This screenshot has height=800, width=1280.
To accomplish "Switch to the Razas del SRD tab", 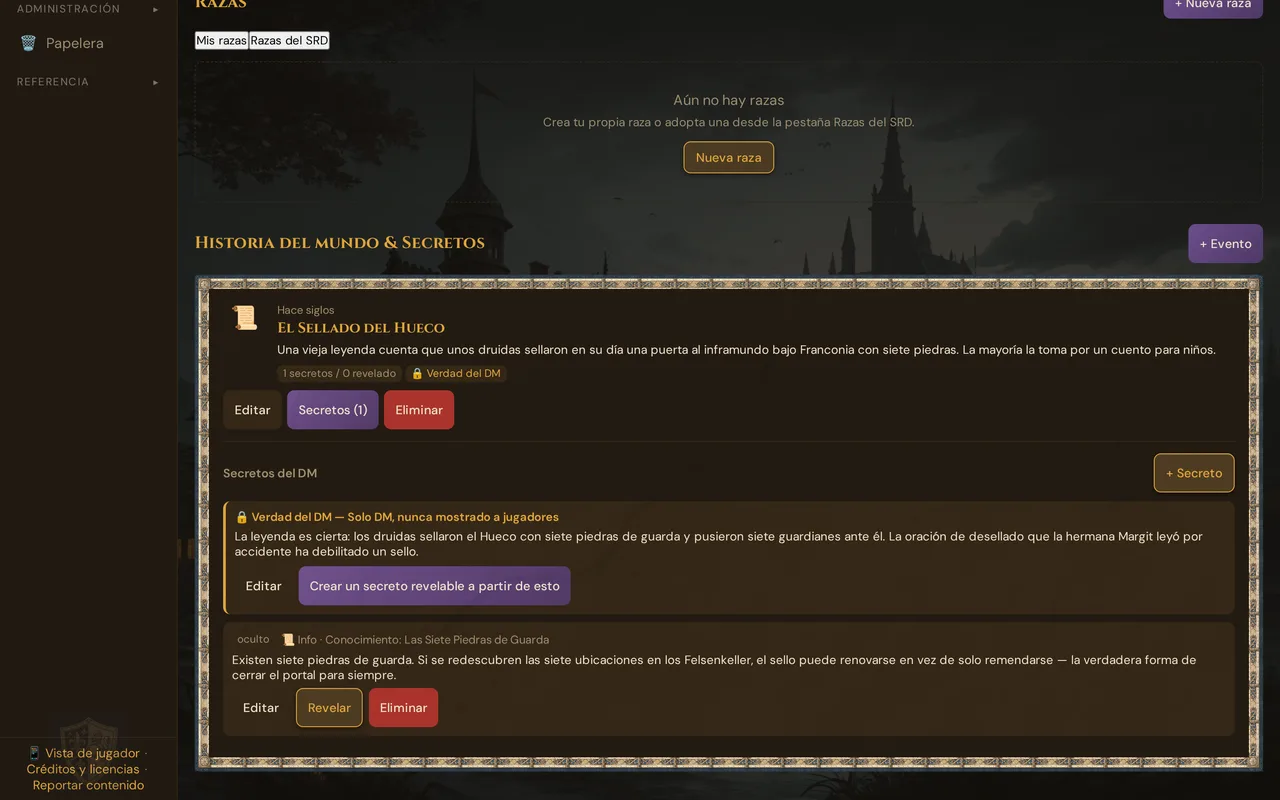I will coord(289,40).
